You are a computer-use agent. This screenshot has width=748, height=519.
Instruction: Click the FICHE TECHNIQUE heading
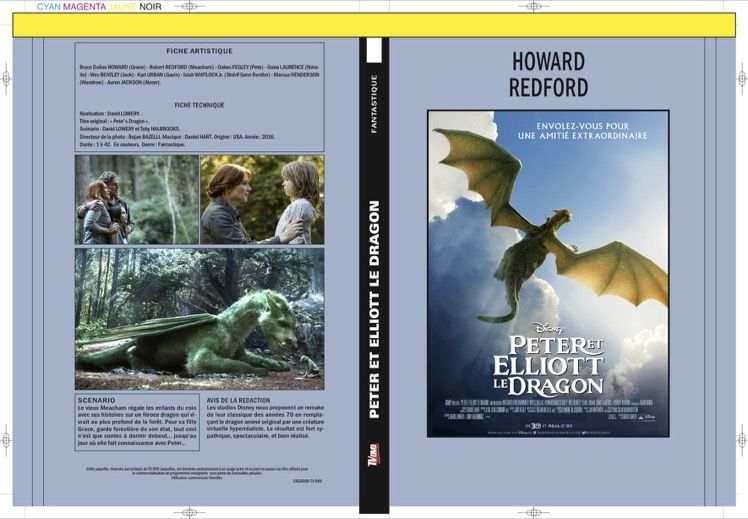(x=199, y=105)
